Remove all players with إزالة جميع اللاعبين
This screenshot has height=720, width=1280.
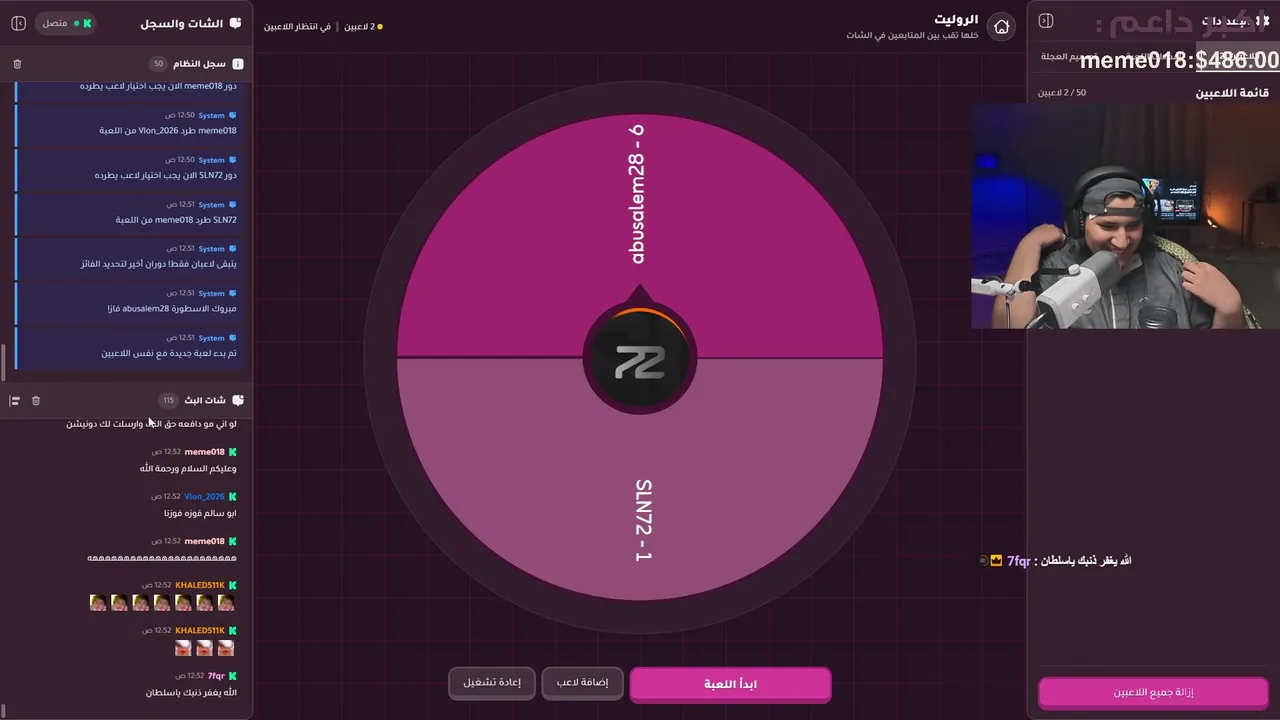[x=1153, y=692]
